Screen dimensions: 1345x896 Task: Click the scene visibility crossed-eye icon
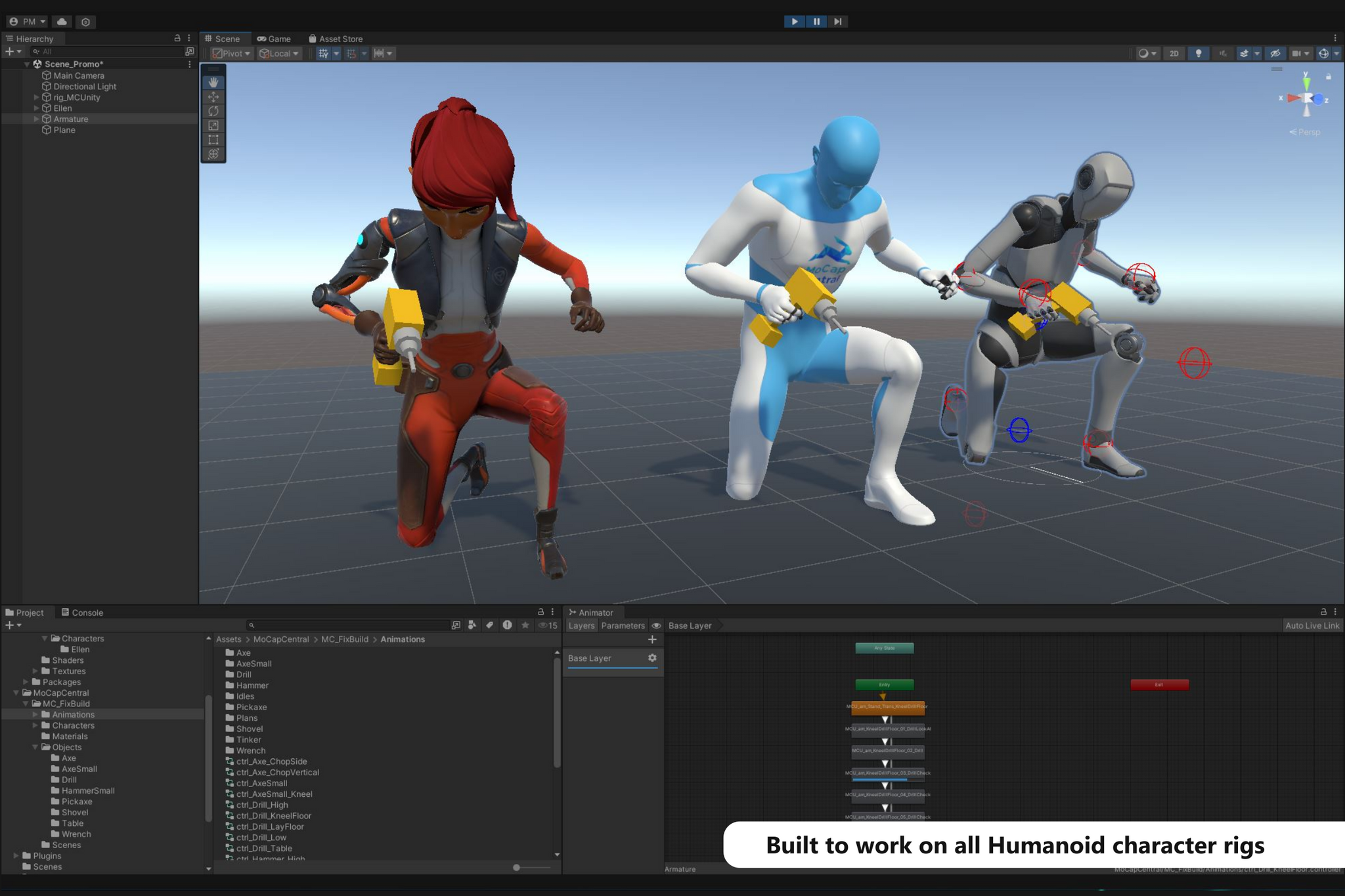(1275, 54)
